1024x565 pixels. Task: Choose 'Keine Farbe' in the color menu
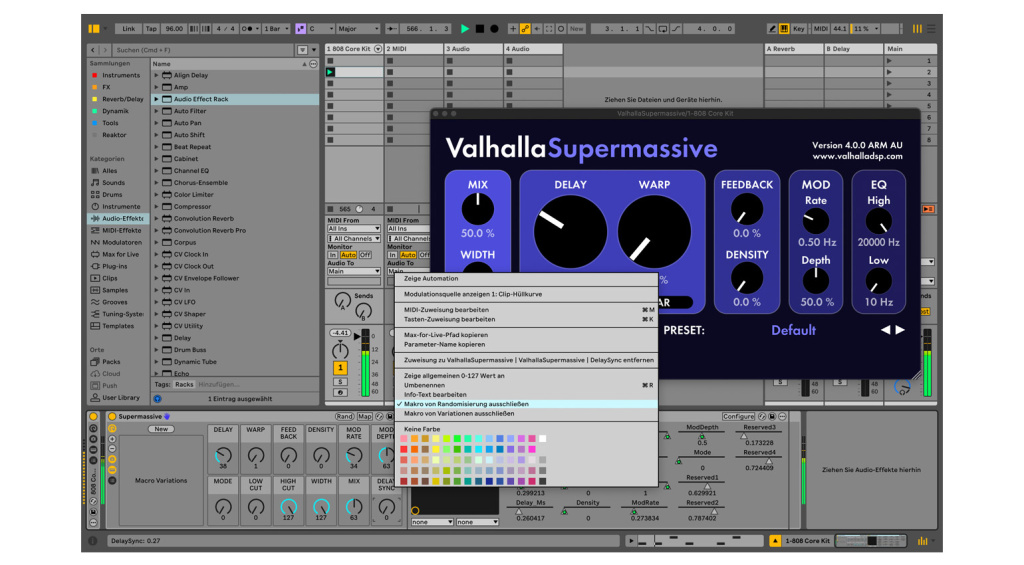coord(422,429)
